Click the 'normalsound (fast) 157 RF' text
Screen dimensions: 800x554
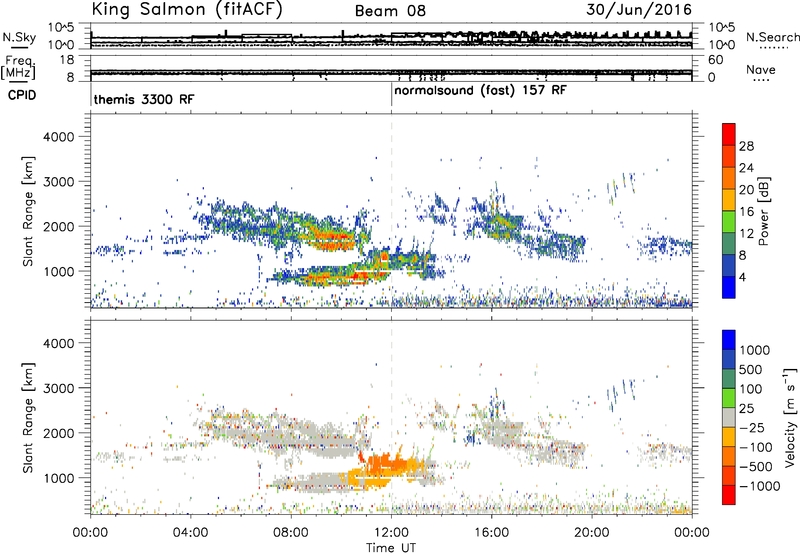pyautogui.click(x=480, y=91)
